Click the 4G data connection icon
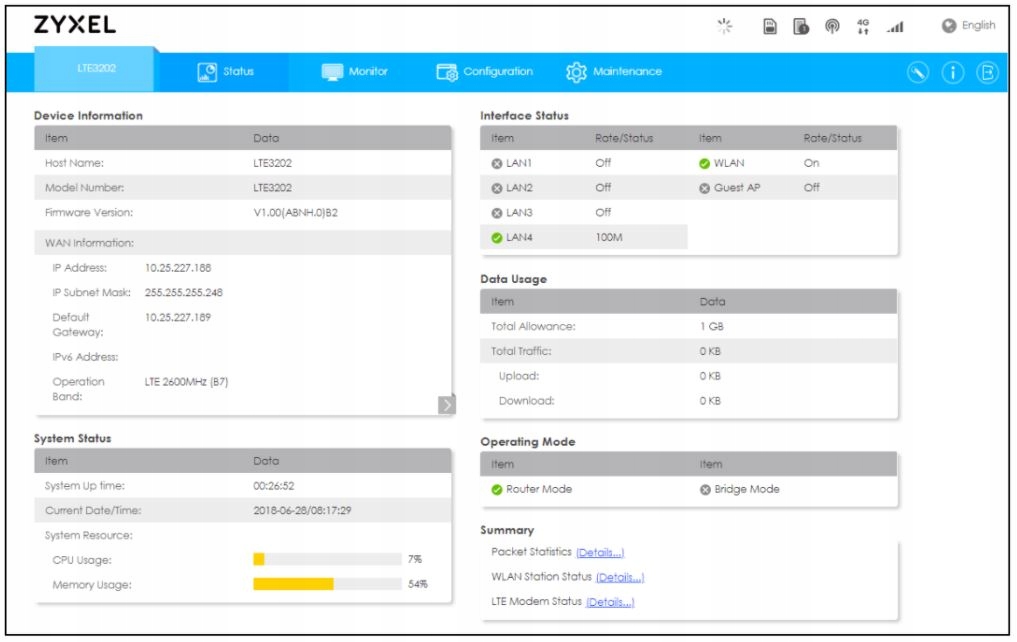 pos(863,26)
